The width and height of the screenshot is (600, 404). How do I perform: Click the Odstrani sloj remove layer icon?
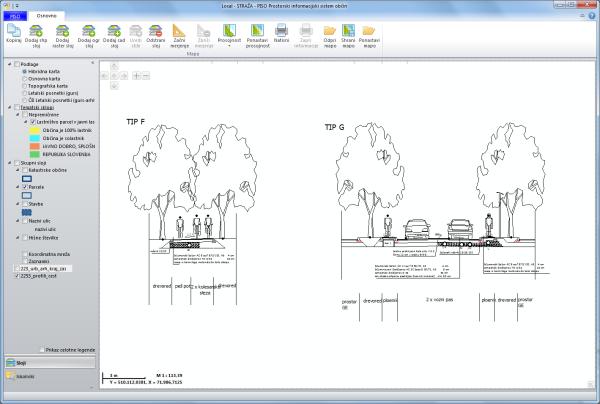pyautogui.click(x=154, y=34)
